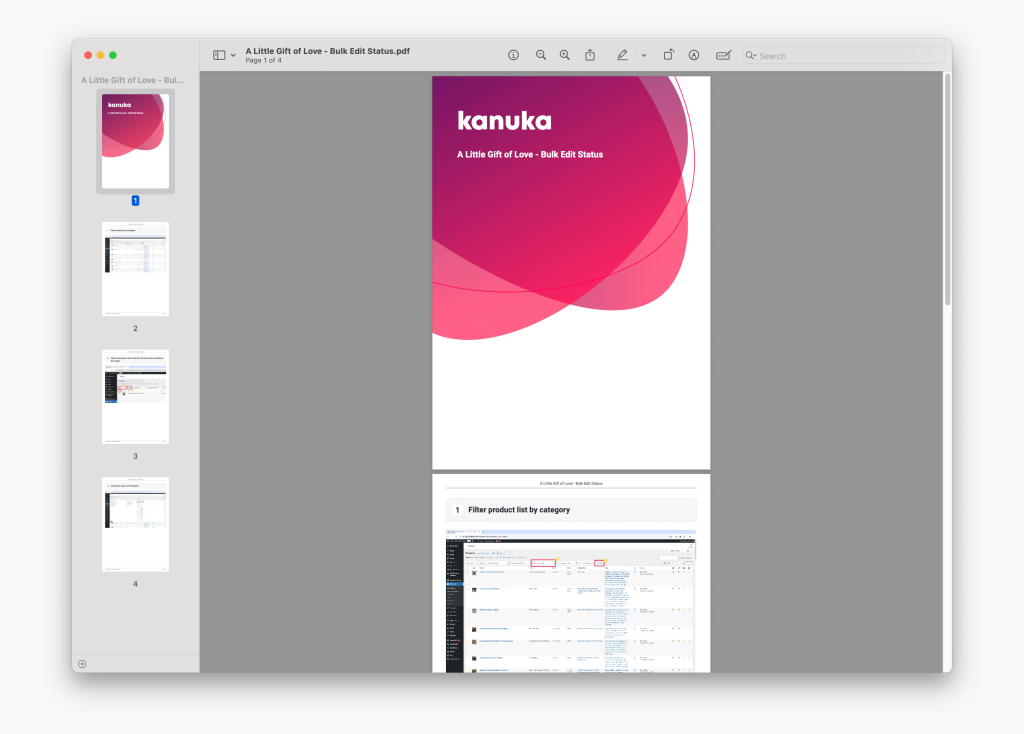Click the embedded screenshot on page 2

(571, 601)
